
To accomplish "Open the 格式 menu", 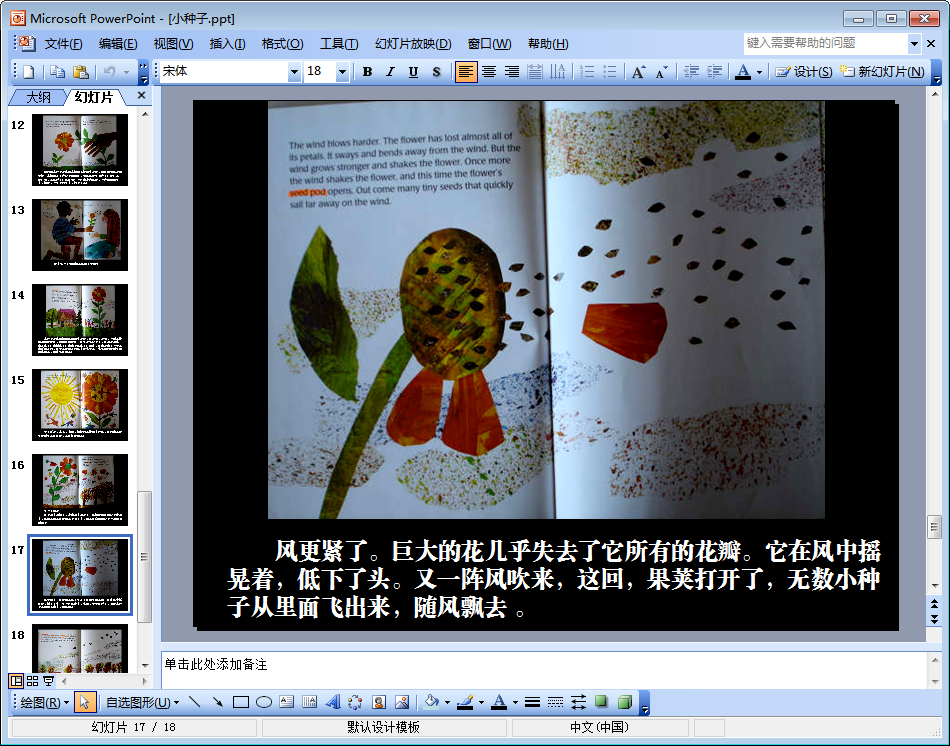I will 282,44.
